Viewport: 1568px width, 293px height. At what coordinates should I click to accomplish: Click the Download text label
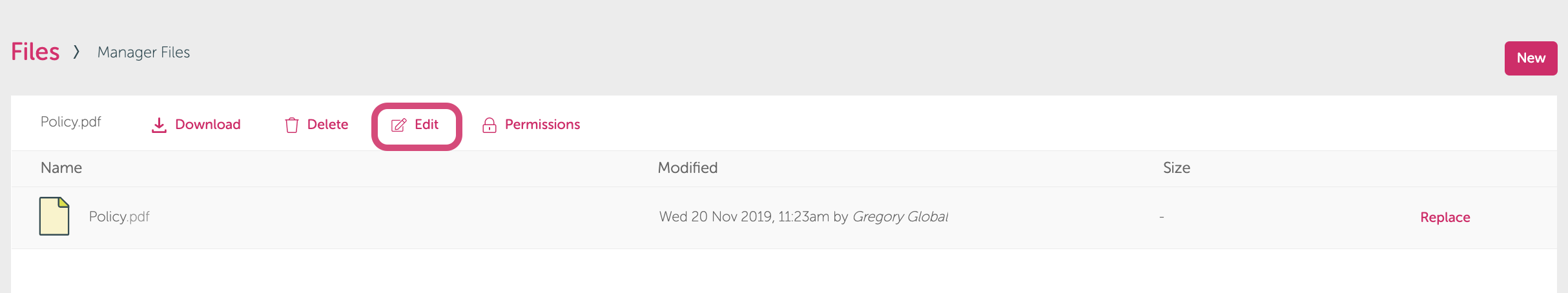(208, 125)
